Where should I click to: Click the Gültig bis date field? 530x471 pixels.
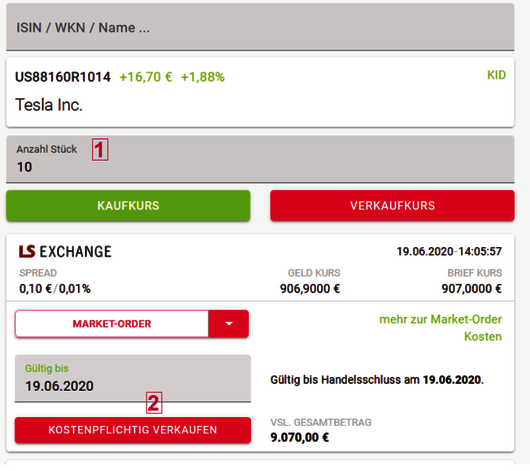pos(132,378)
